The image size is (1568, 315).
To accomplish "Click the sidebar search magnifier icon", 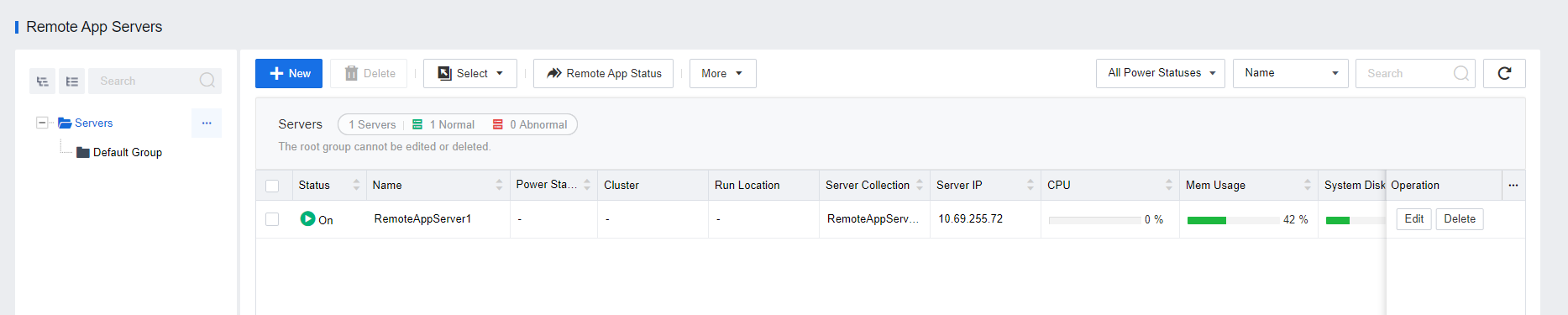I will coord(207,81).
